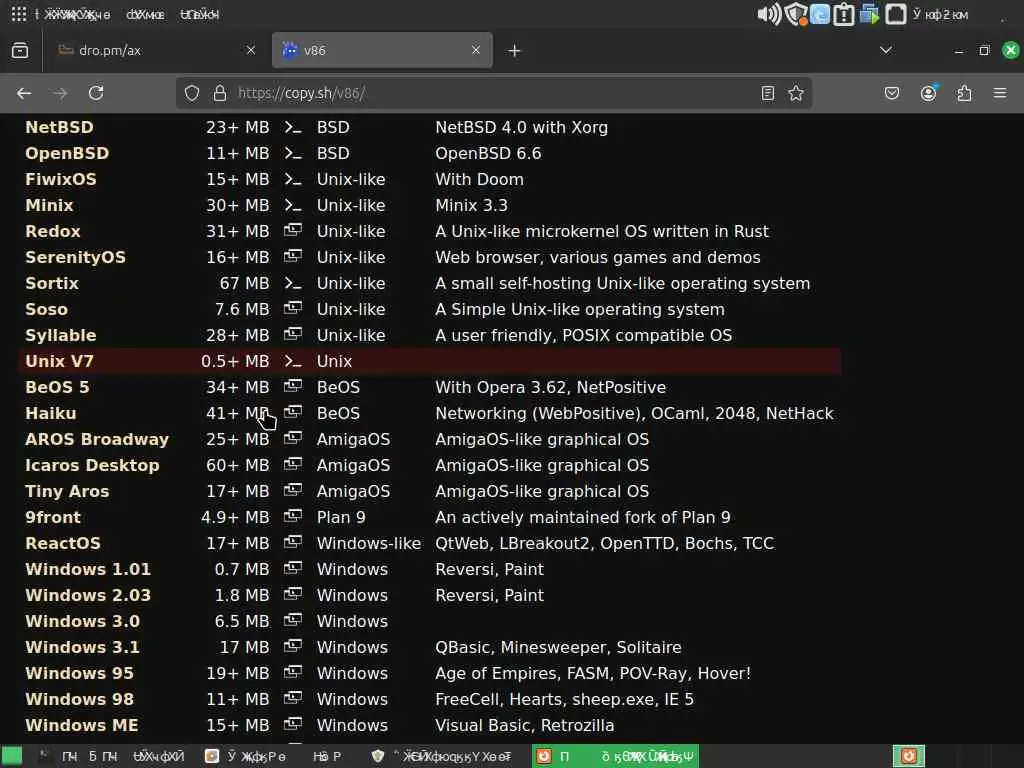Boot Windows 1.01

coord(88,569)
